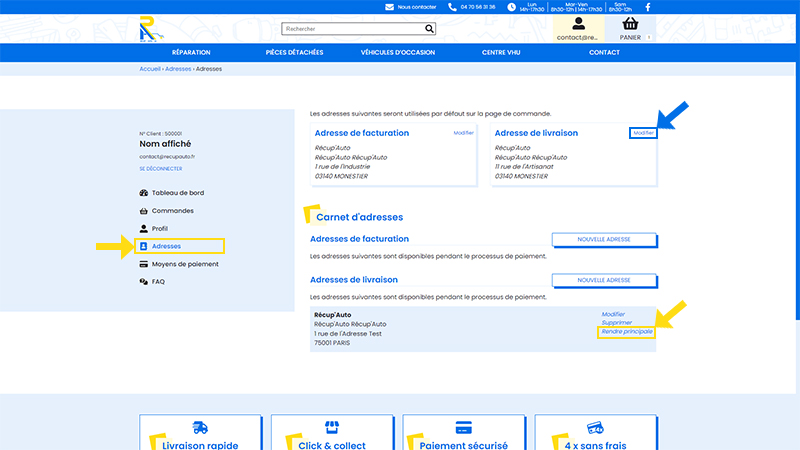Click the Livraison rapide card
800x450 pixels.
[200, 432]
